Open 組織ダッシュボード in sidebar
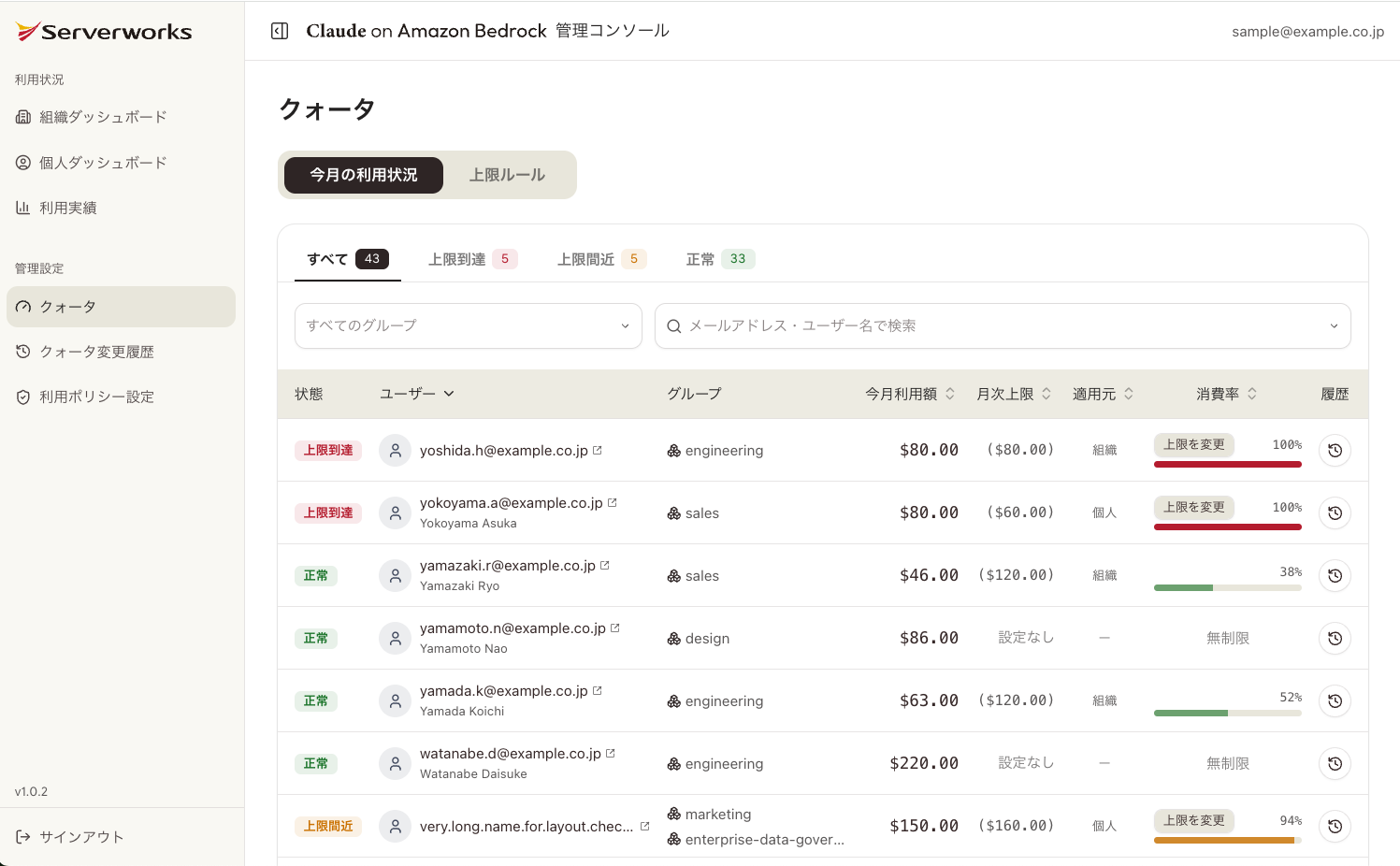The height and width of the screenshot is (866, 1400). coord(121,117)
